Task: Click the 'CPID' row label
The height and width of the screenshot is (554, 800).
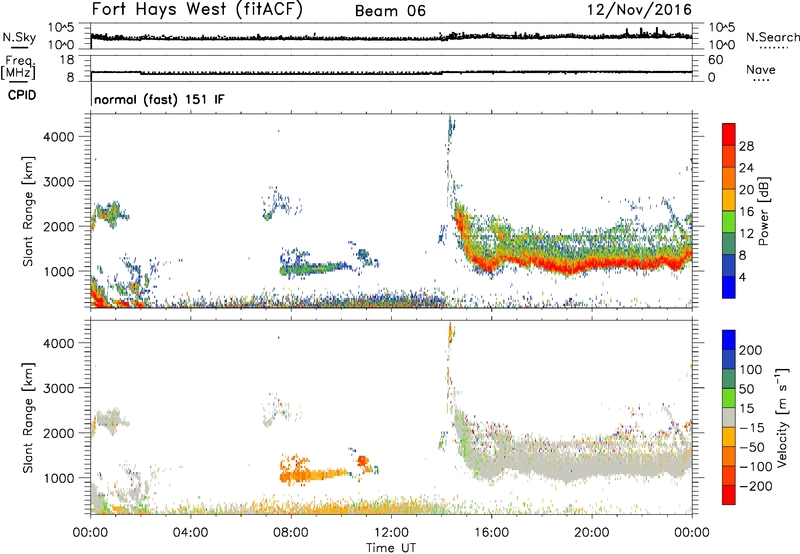Action: (x=22, y=95)
